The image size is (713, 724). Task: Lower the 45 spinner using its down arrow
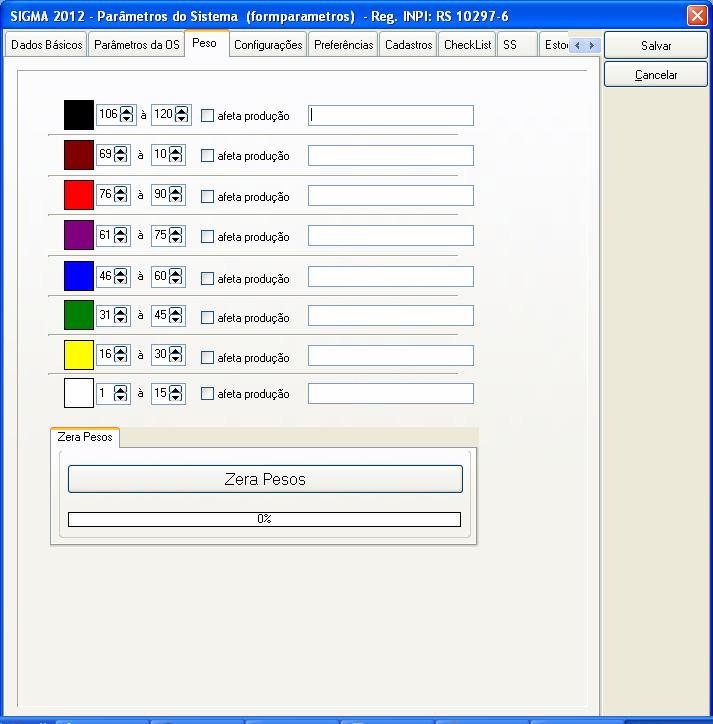175,319
